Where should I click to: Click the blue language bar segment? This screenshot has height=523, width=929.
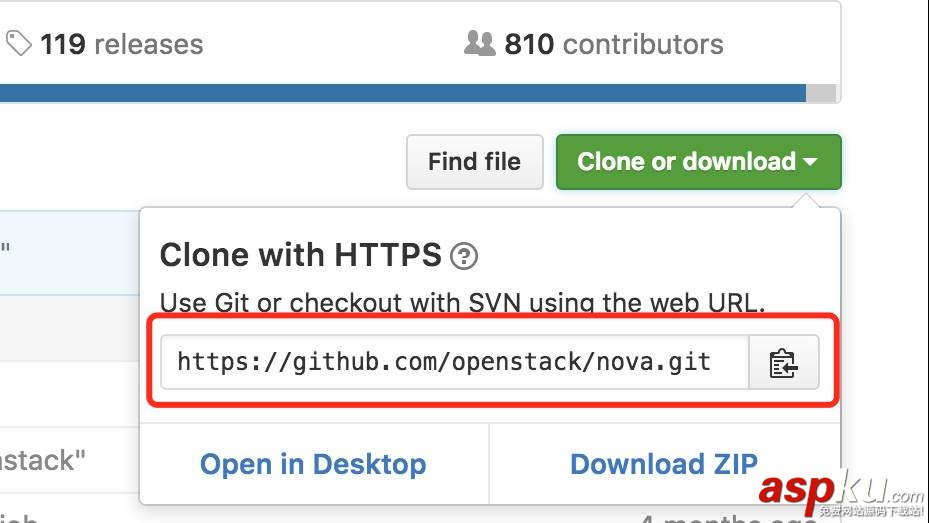(x=400, y=93)
